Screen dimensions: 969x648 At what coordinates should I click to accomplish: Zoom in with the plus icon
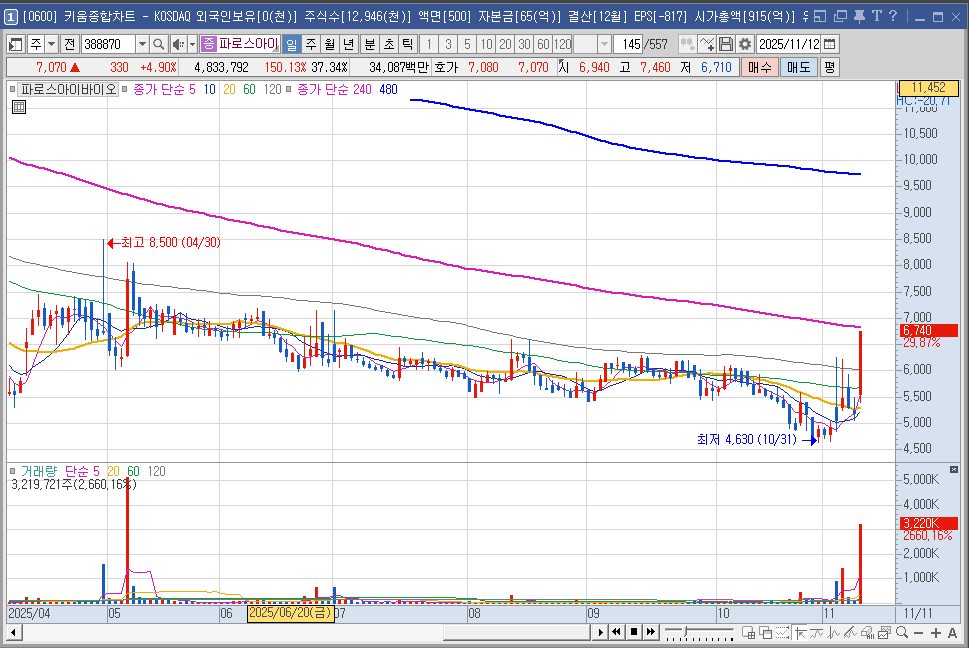pyautogui.click(x=936, y=633)
